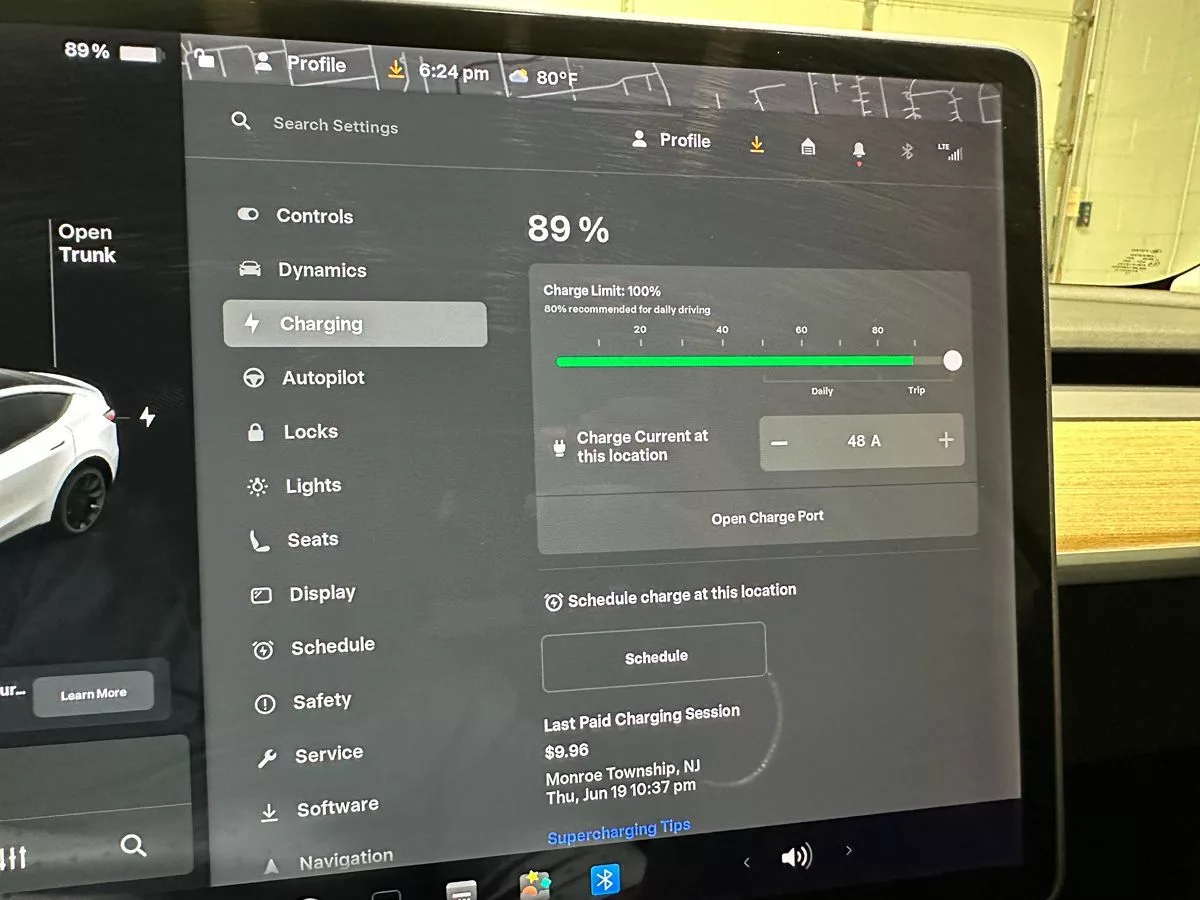This screenshot has width=1200, height=900.
Task: Tap the 'Daily' range label under slider
Action: click(822, 391)
